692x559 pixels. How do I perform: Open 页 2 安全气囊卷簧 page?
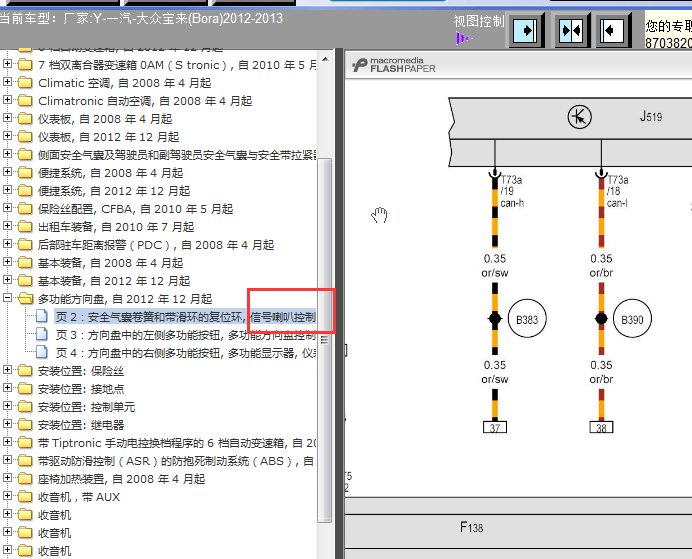pyautogui.click(x=185, y=317)
